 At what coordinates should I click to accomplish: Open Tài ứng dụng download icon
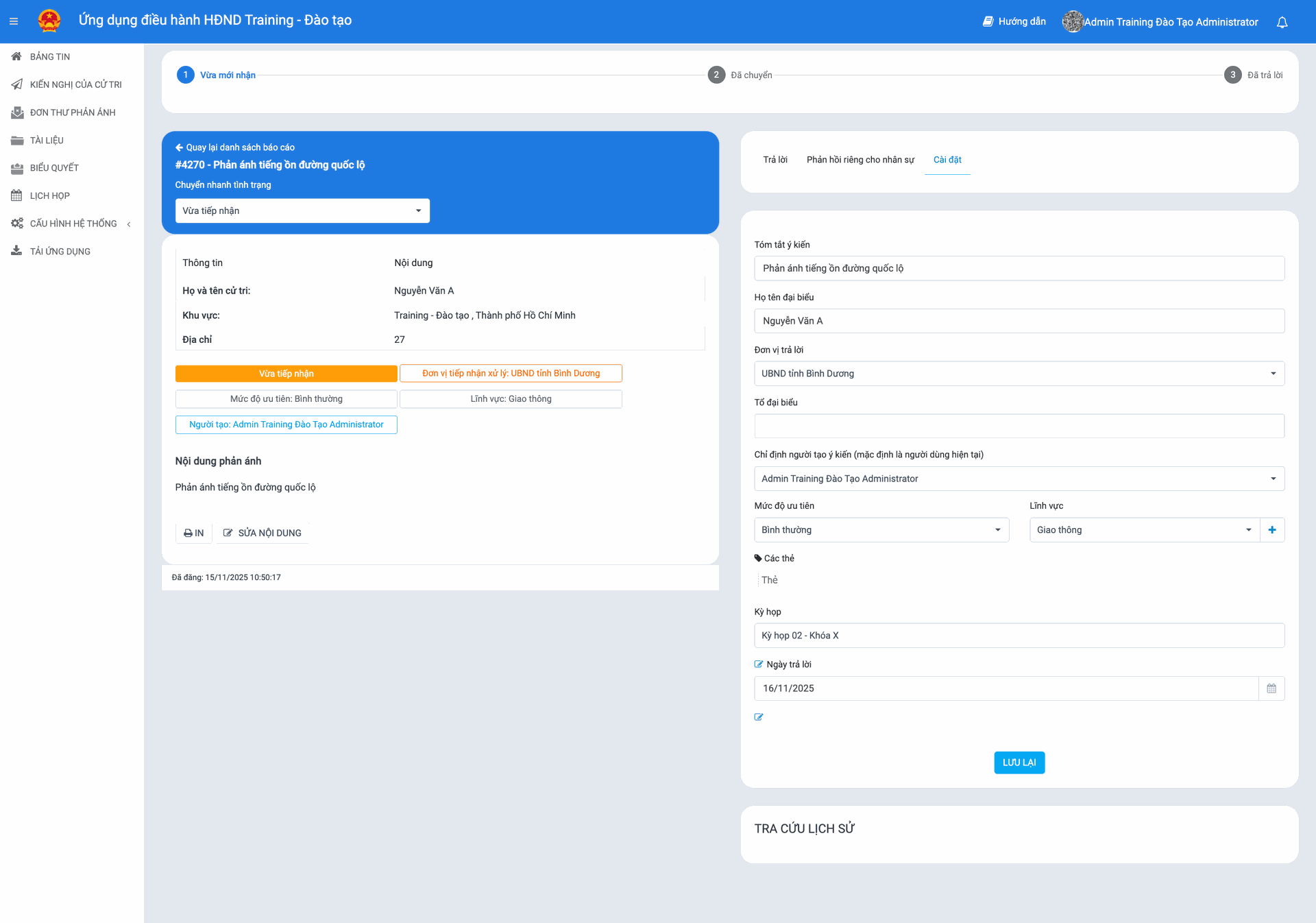(x=17, y=251)
